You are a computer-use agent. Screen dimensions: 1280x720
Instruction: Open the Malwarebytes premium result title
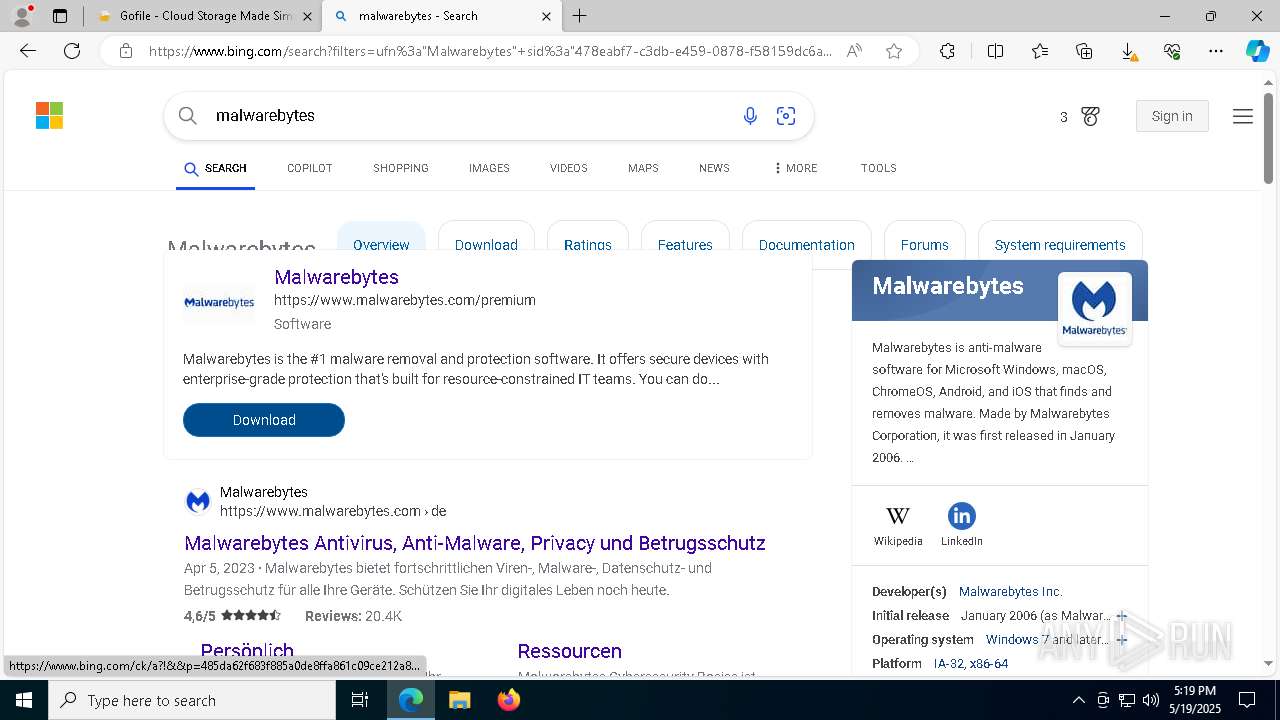(336, 277)
